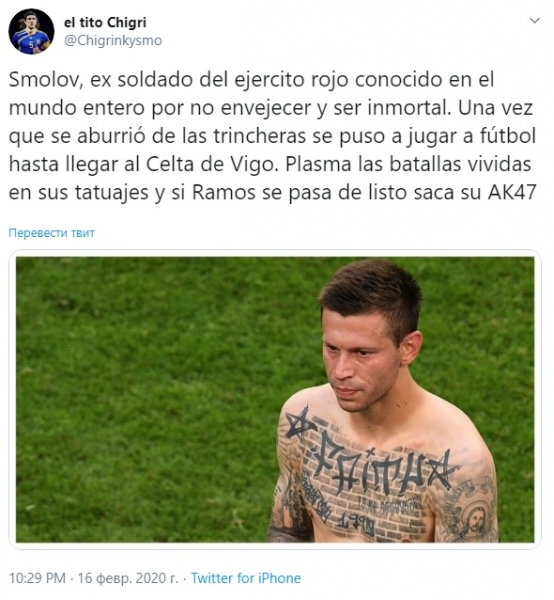
Task: Open el tito Chigri profile avatar
Action: (31, 31)
